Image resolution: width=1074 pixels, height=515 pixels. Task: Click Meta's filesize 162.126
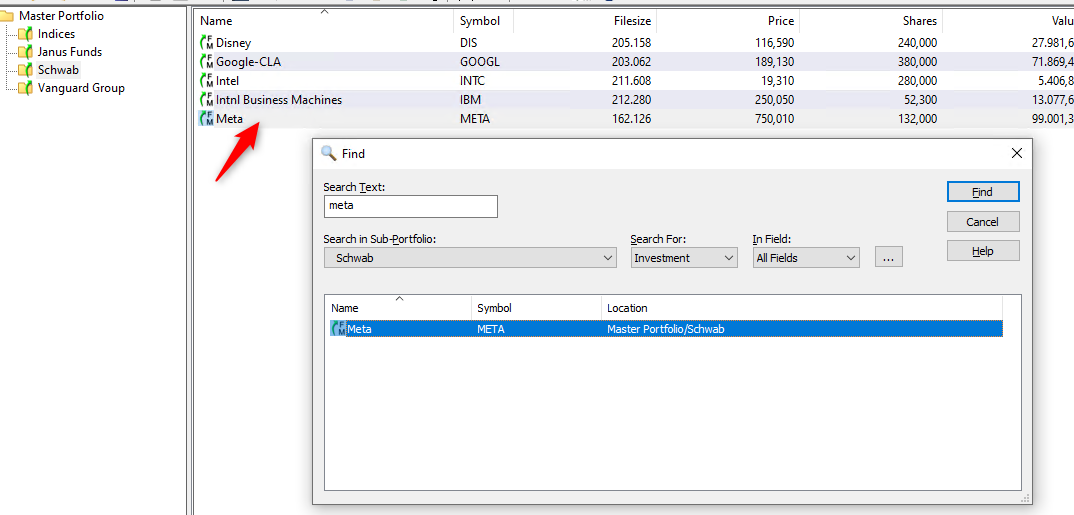pyautogui.click(x=632, y=118)
